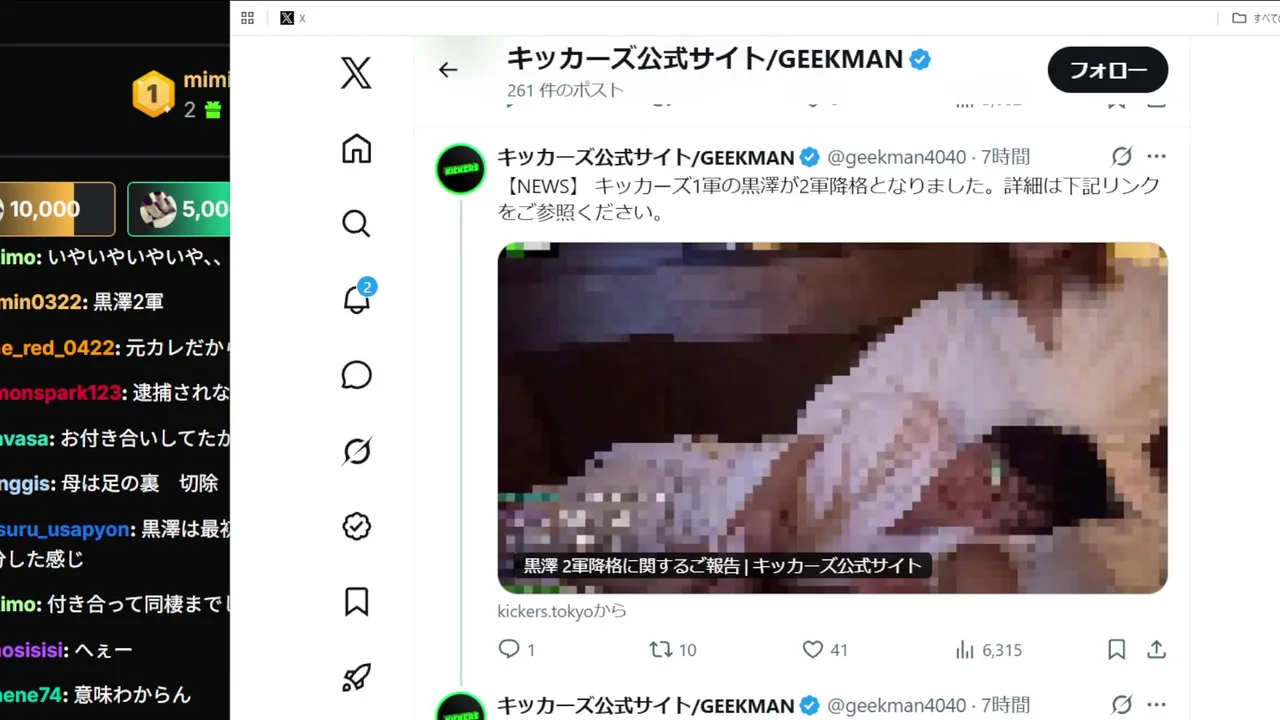Open the Bookmarks sidebar icon

(x=356, y=601)
